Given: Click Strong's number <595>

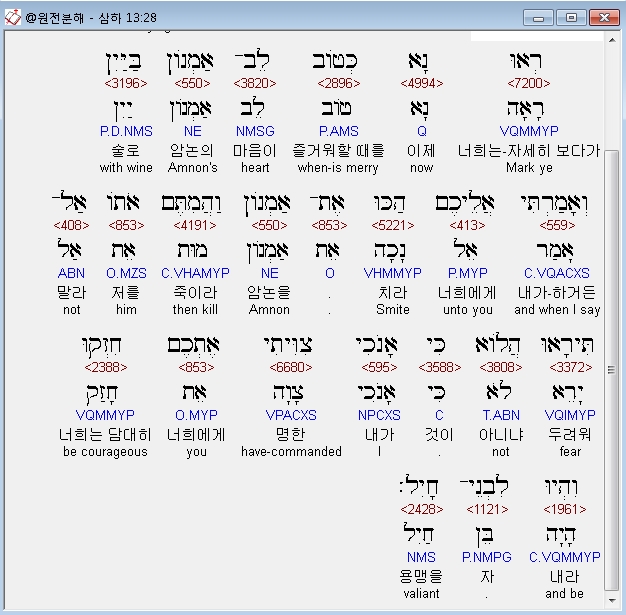Looking at the screenshot, I should pos(379,367).
